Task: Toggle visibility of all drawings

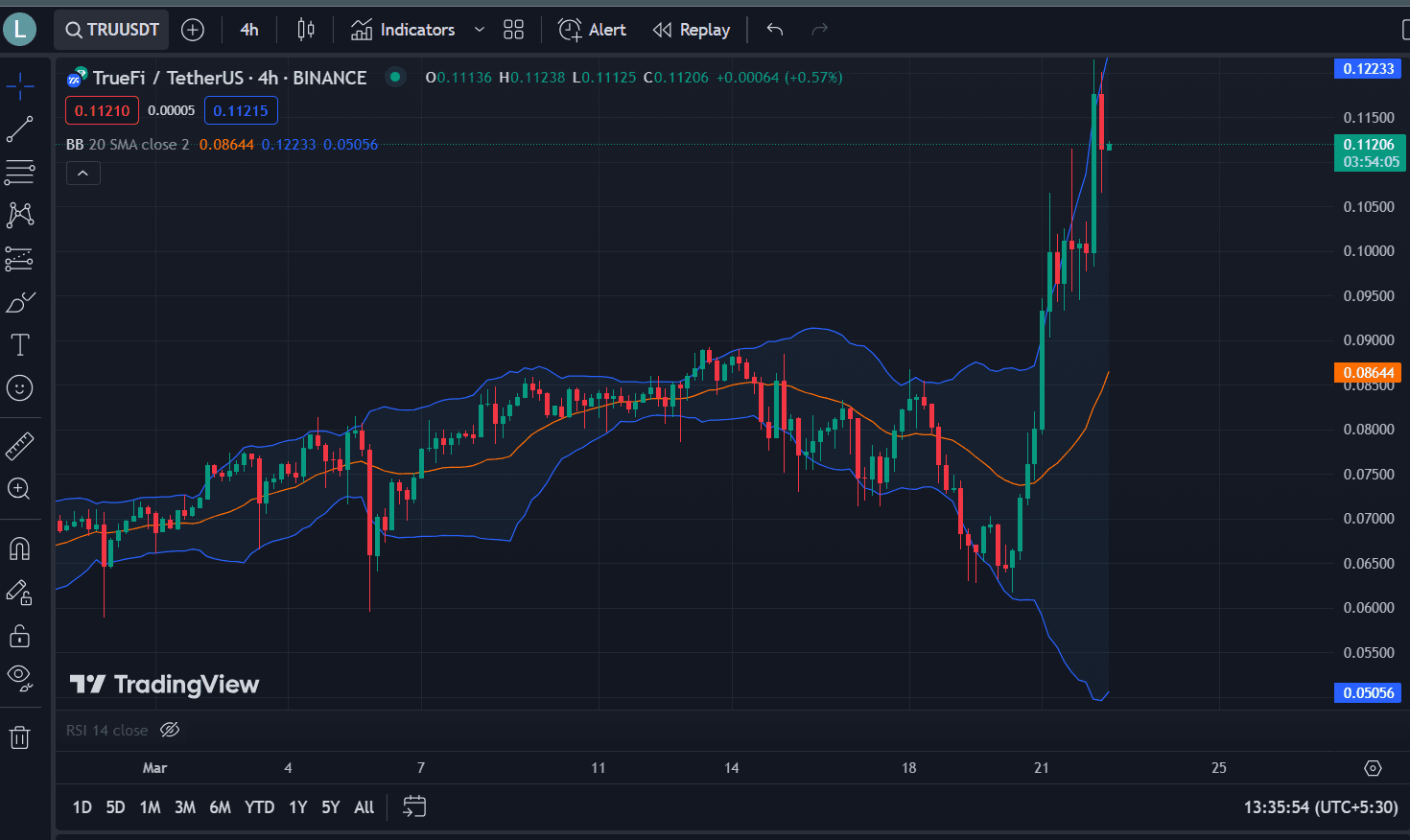Action: pyautogui.click(x=20, y=678)
